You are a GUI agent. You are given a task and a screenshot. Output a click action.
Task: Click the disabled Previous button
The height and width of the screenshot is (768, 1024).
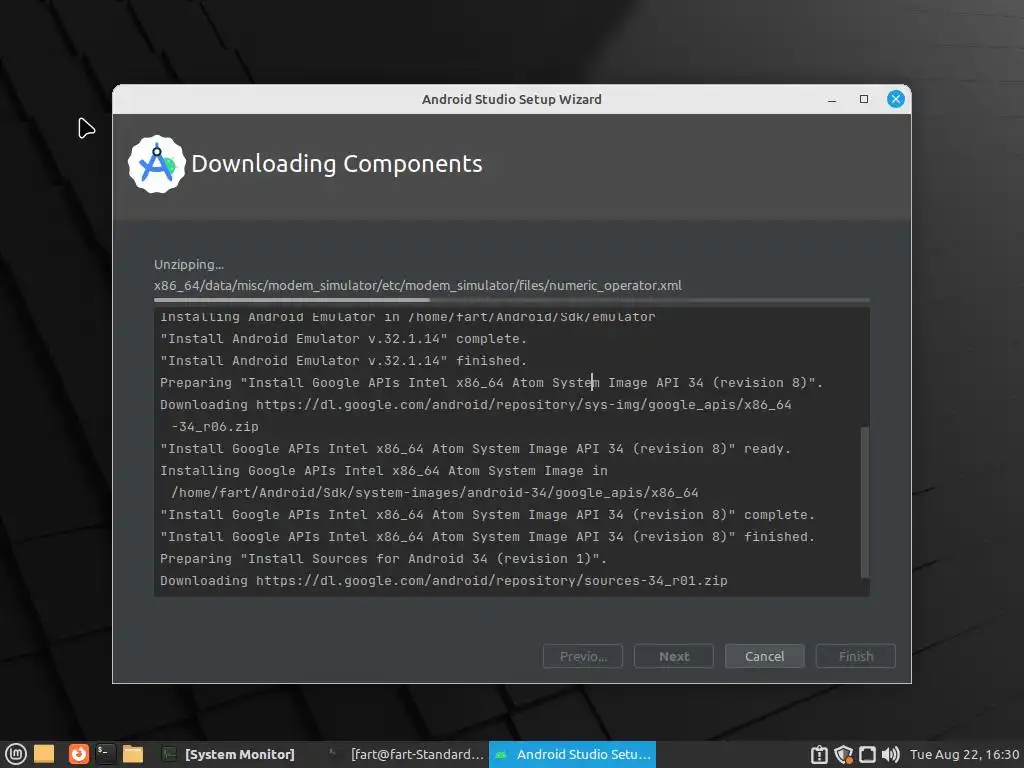pos(583,656)
